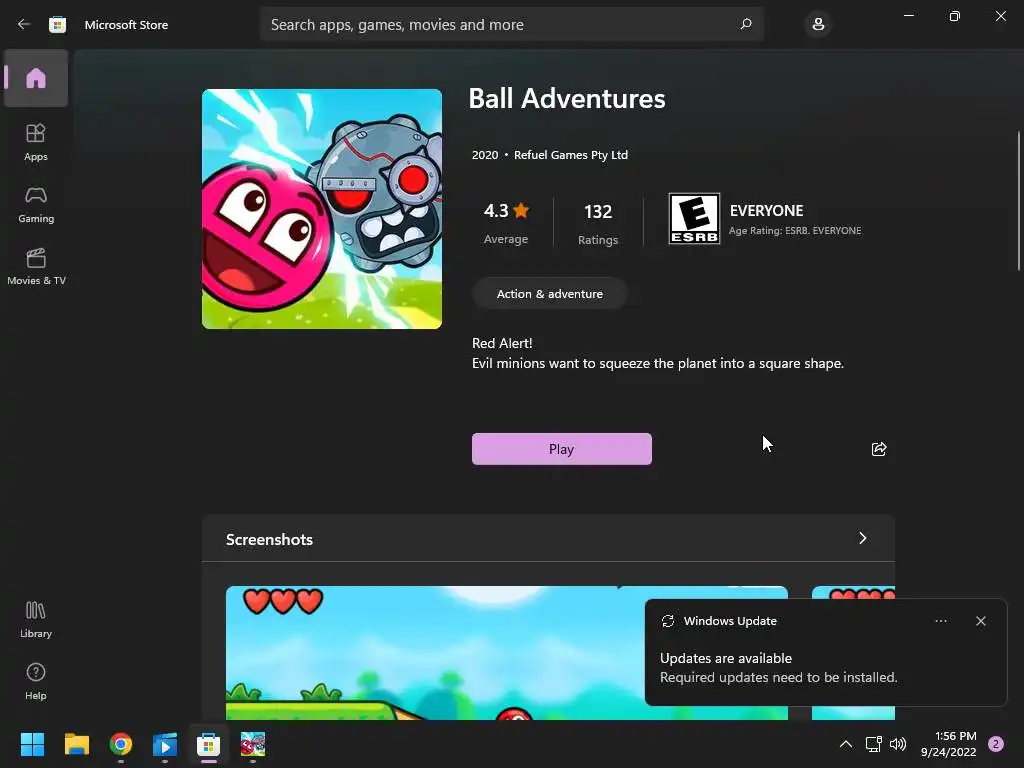Viewport: 1024px width, 768px height.
Task: Open notification center badge
Action: coord(996,744)
